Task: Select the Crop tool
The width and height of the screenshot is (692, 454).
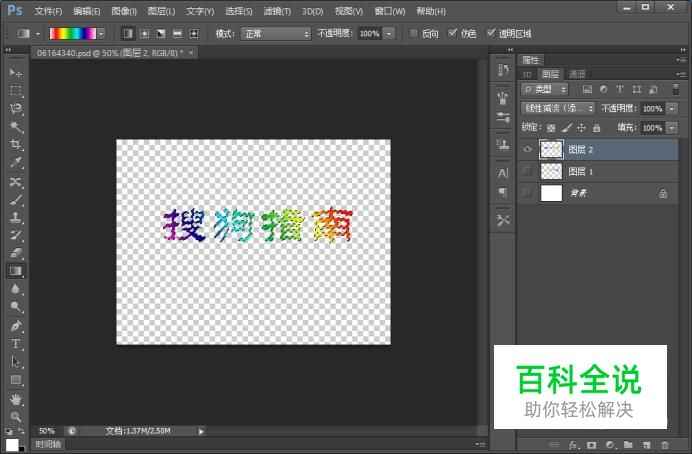Action: pyautogui.click(x=15, y=145)
